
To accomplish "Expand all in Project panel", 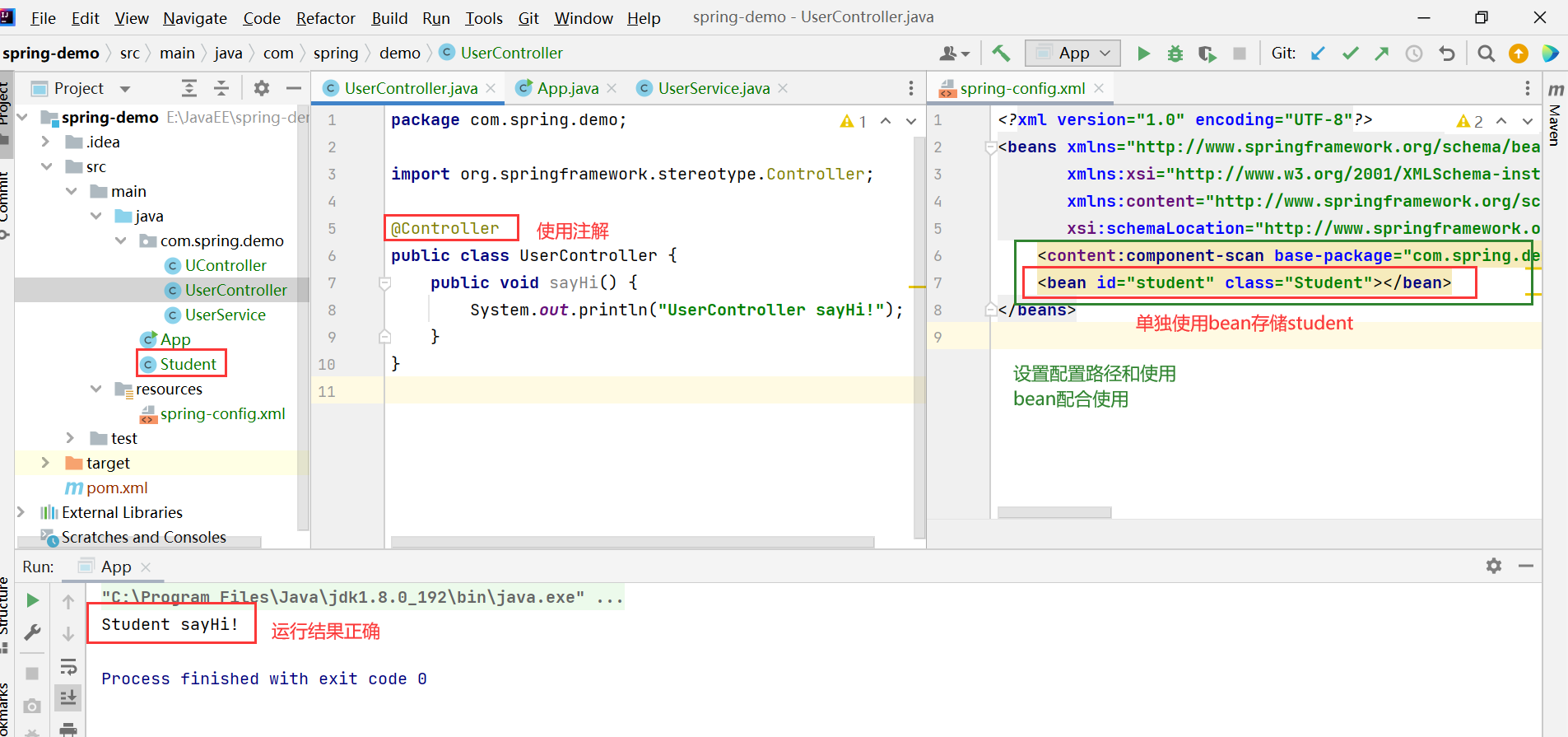I will pyautogui.click(x=189, y=88).
